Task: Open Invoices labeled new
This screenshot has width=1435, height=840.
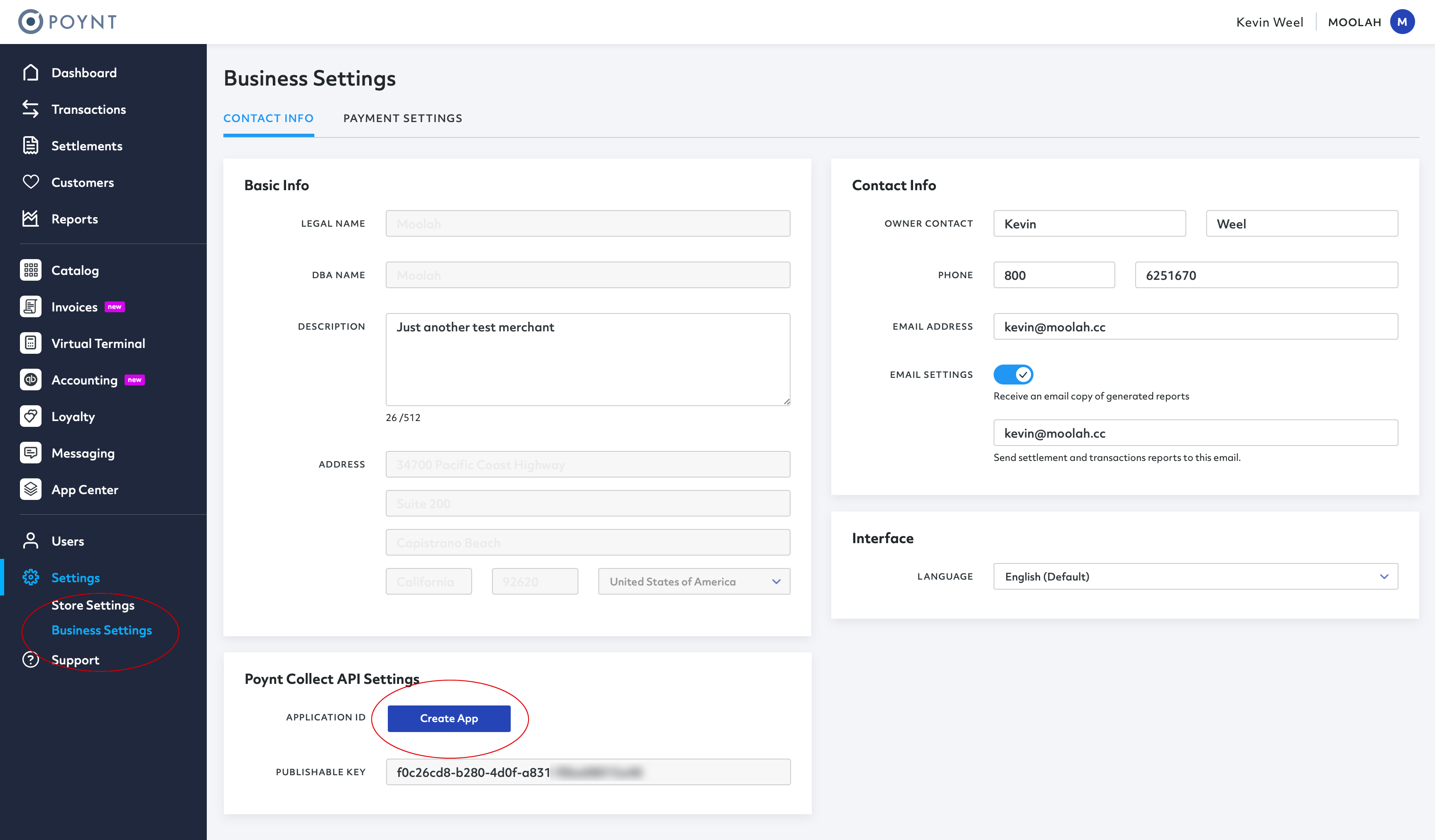Action: [74, 306]
